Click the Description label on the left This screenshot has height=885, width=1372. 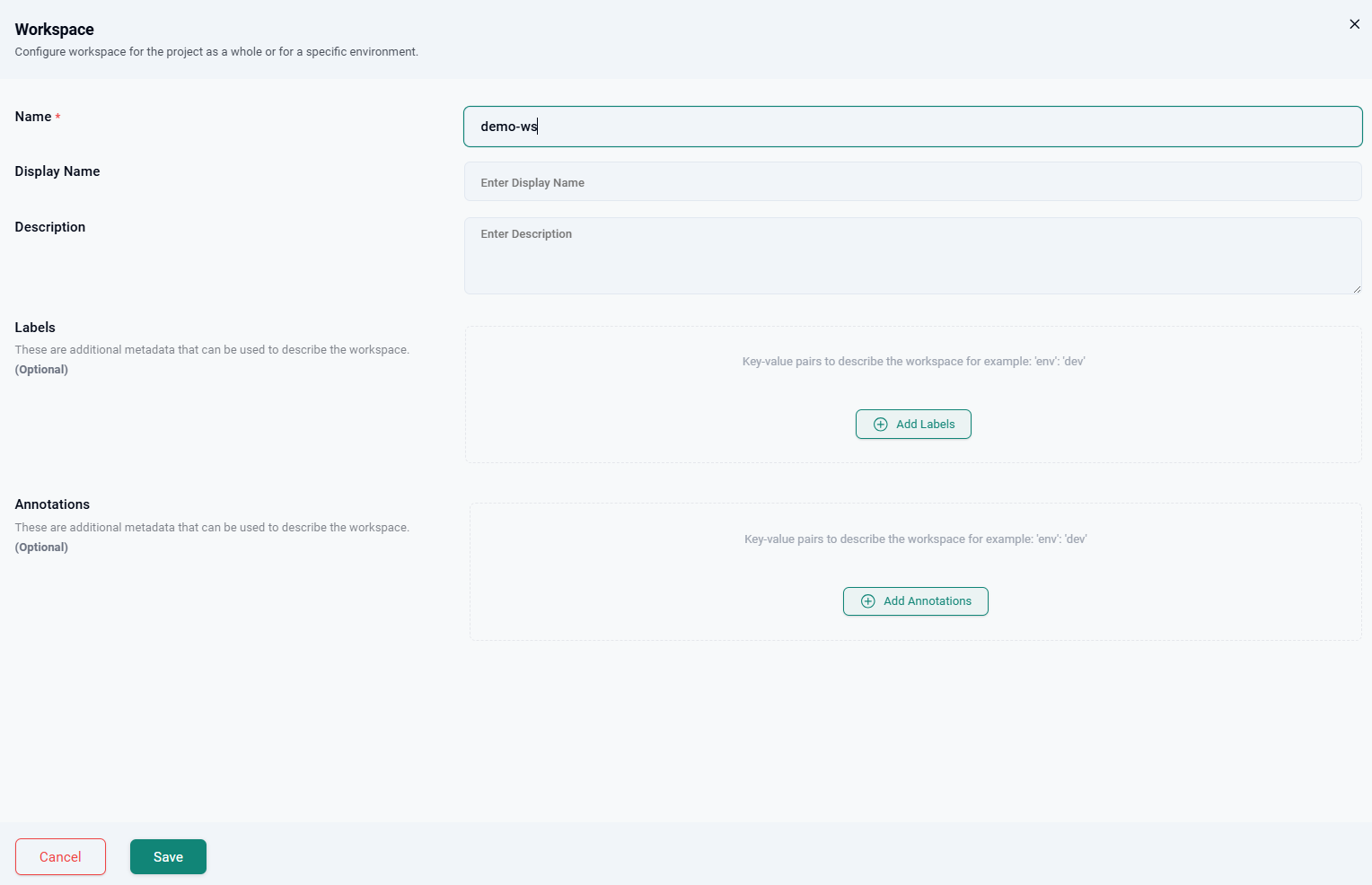click(49, 227)
